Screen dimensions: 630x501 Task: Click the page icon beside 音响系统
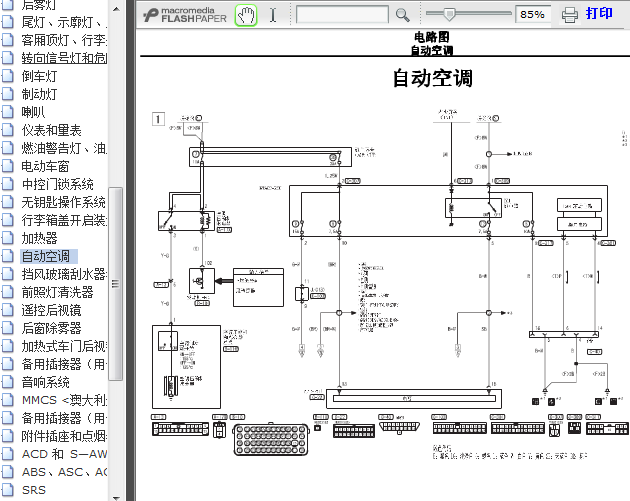pos(8,382)
